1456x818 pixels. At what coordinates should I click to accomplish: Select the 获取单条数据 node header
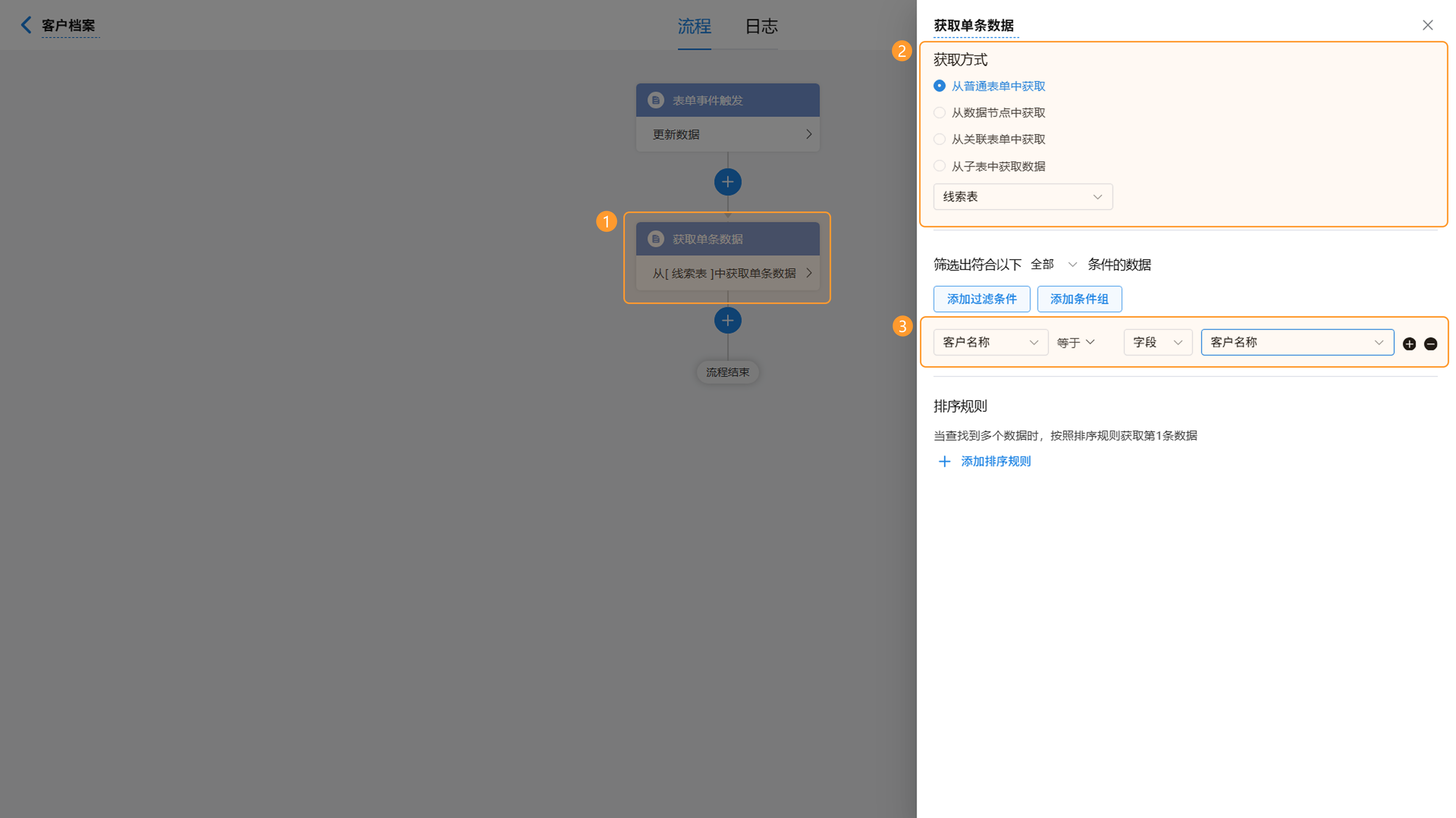(728, 239)
